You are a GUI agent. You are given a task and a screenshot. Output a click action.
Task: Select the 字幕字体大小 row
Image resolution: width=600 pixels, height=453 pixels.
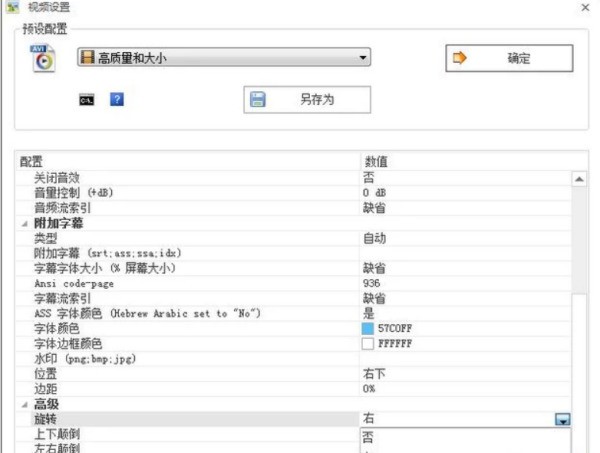coord(294,268)
